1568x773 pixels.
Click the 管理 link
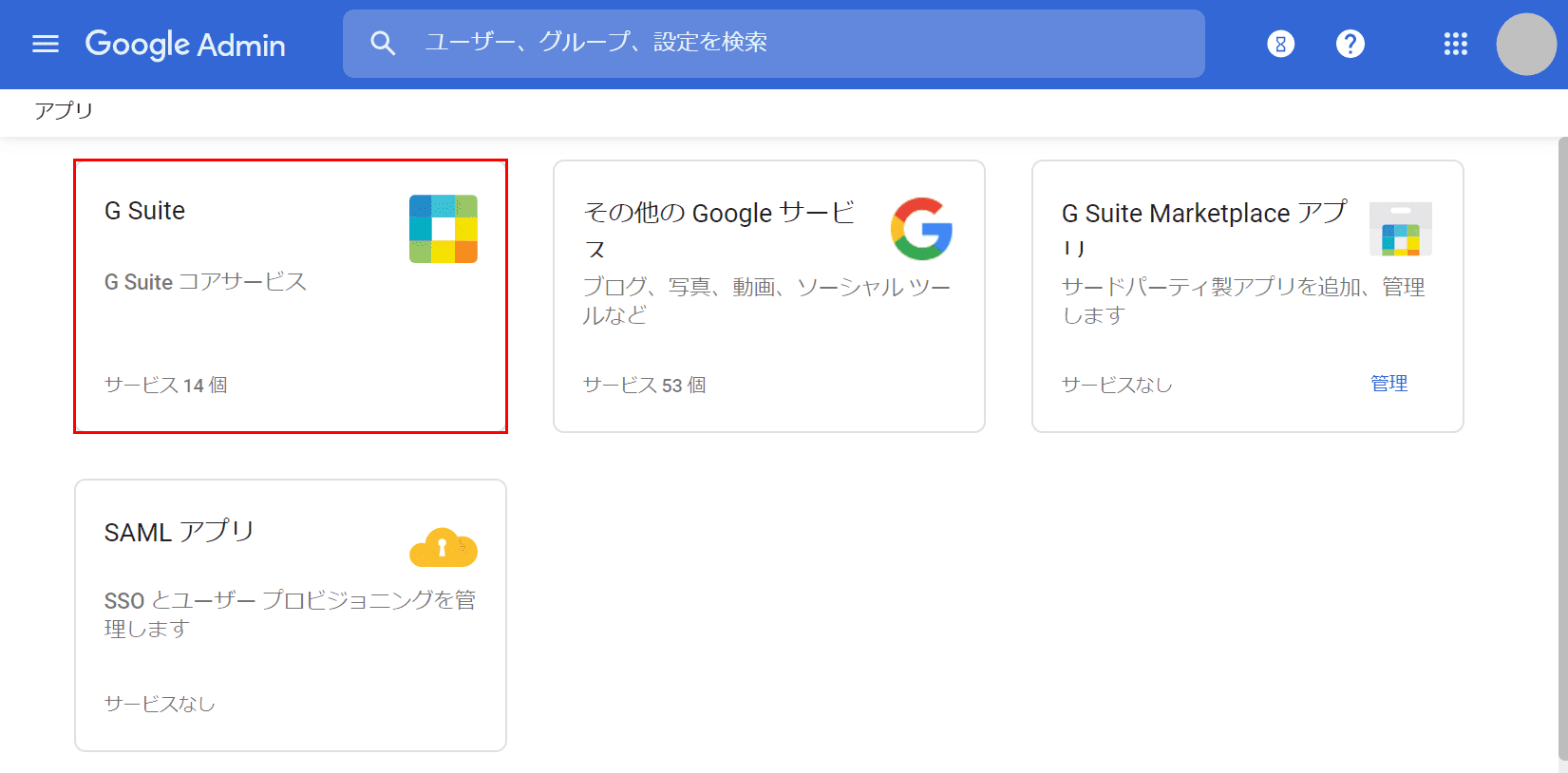click(1389, 384)
